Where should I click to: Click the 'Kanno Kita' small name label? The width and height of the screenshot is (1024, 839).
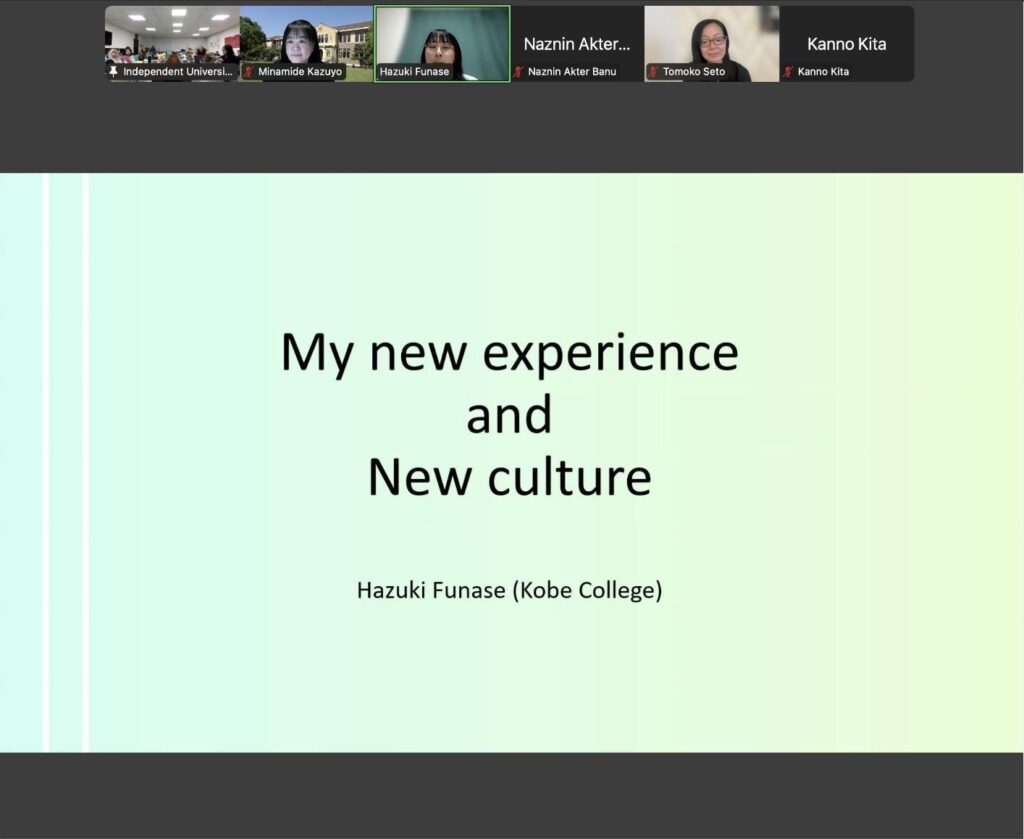point(824,72)
